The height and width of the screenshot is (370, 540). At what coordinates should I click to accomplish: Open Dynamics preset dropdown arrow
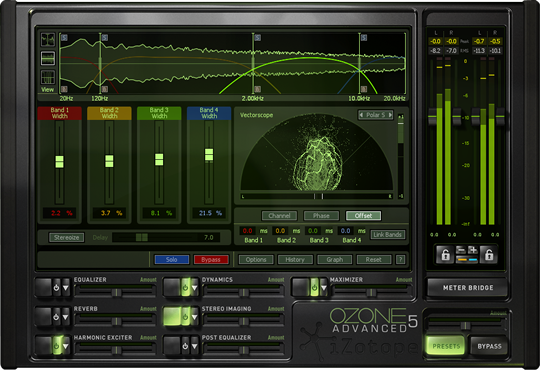click(x=195, y=288)
